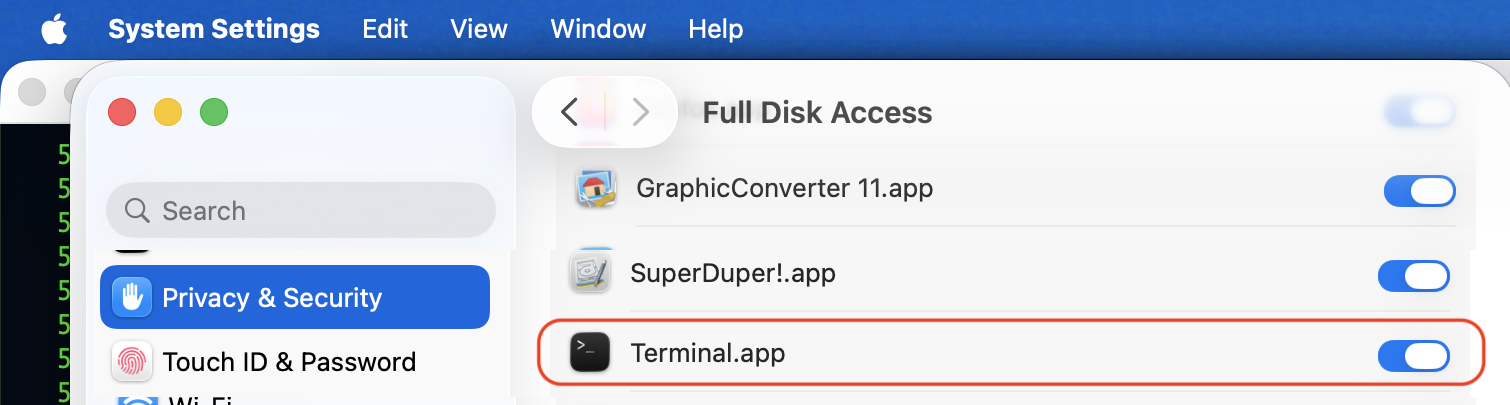Select the Terminal.app row label

click(707, 354)
